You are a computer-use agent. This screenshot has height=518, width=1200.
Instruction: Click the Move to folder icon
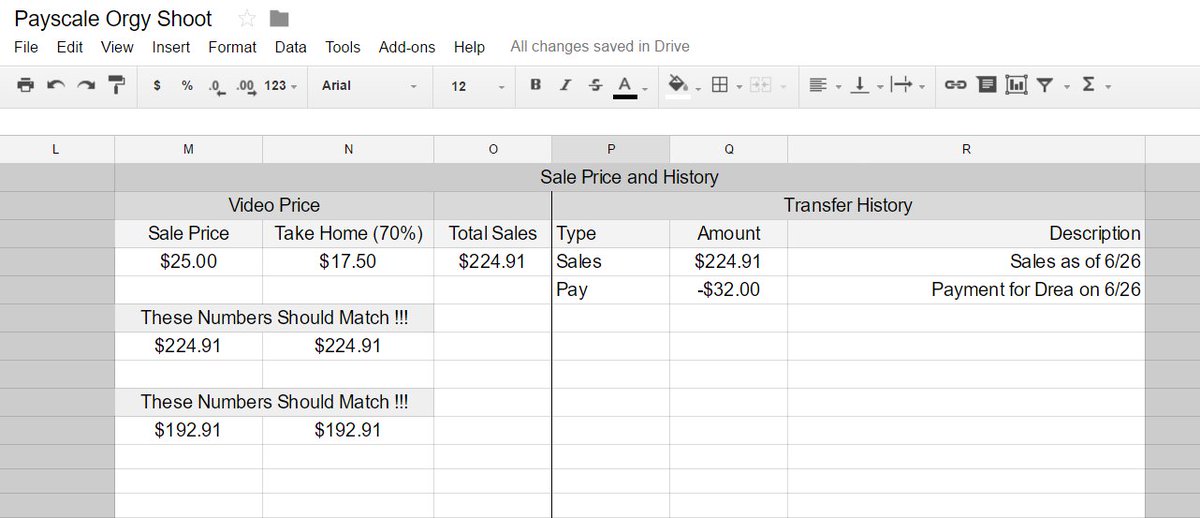(x=279, y=19)
